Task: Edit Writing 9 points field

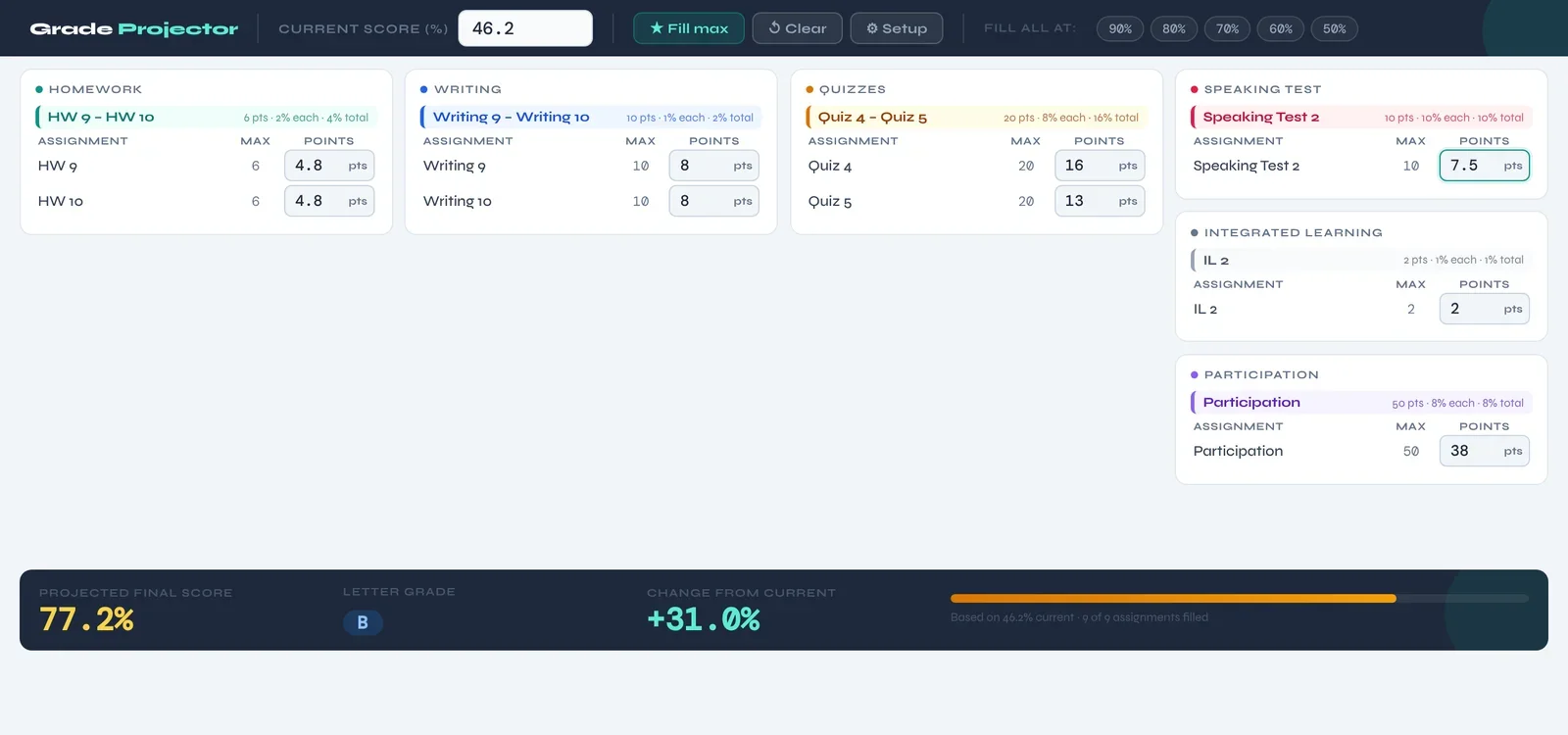Action: [x=714, y=166]
